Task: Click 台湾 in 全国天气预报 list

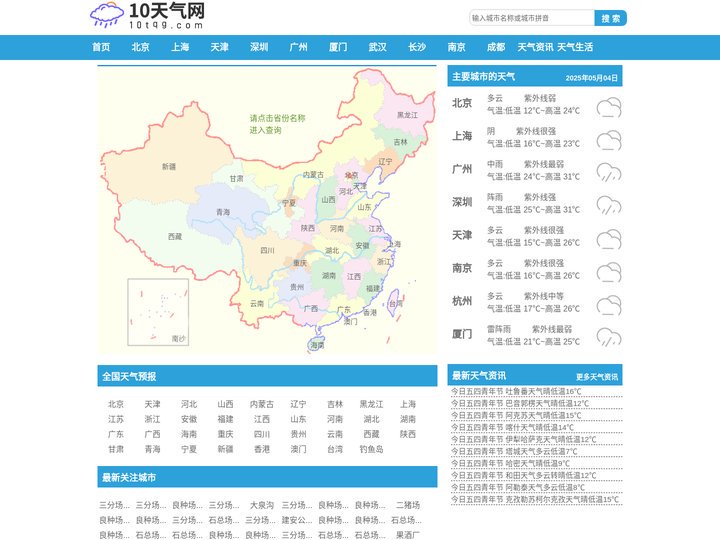Action: click(335, 449)
